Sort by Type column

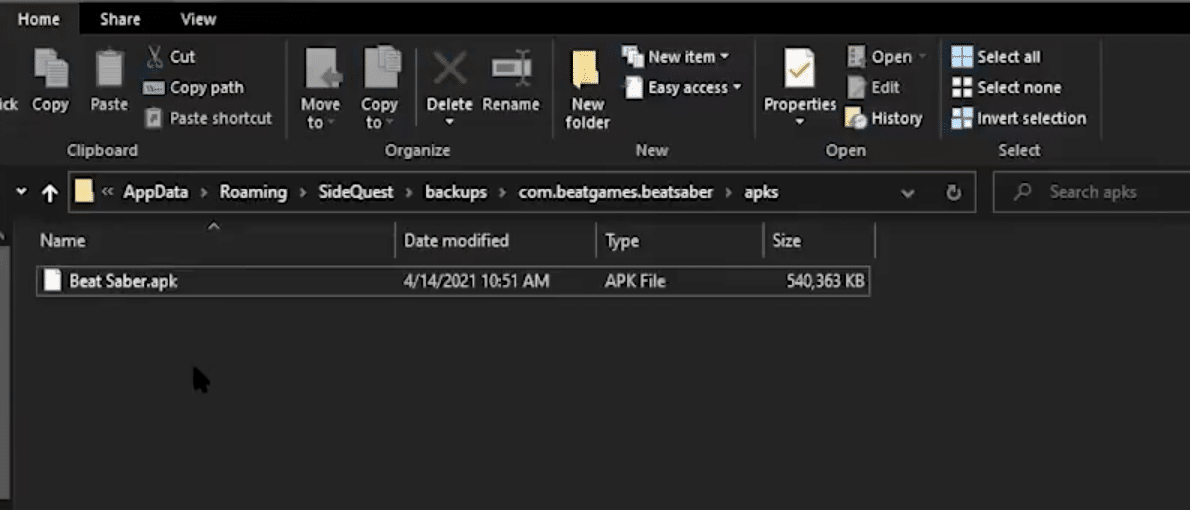coord(679,241)
